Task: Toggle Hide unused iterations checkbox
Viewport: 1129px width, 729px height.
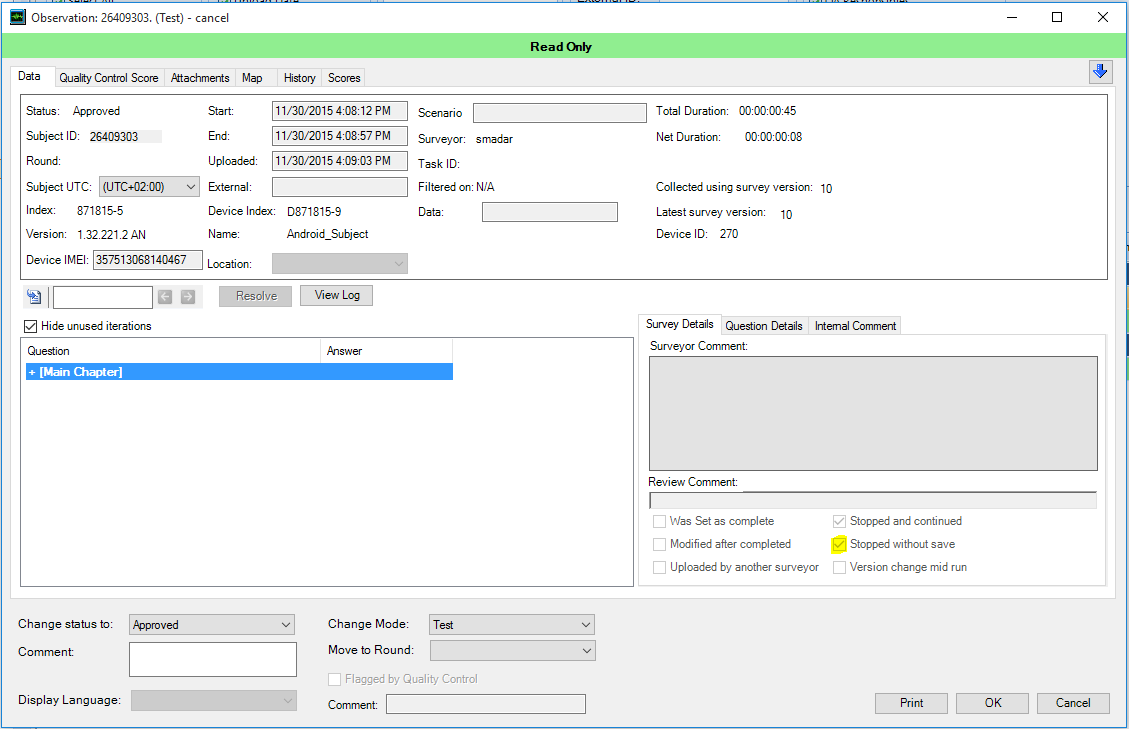Action: tap(30, 326)
